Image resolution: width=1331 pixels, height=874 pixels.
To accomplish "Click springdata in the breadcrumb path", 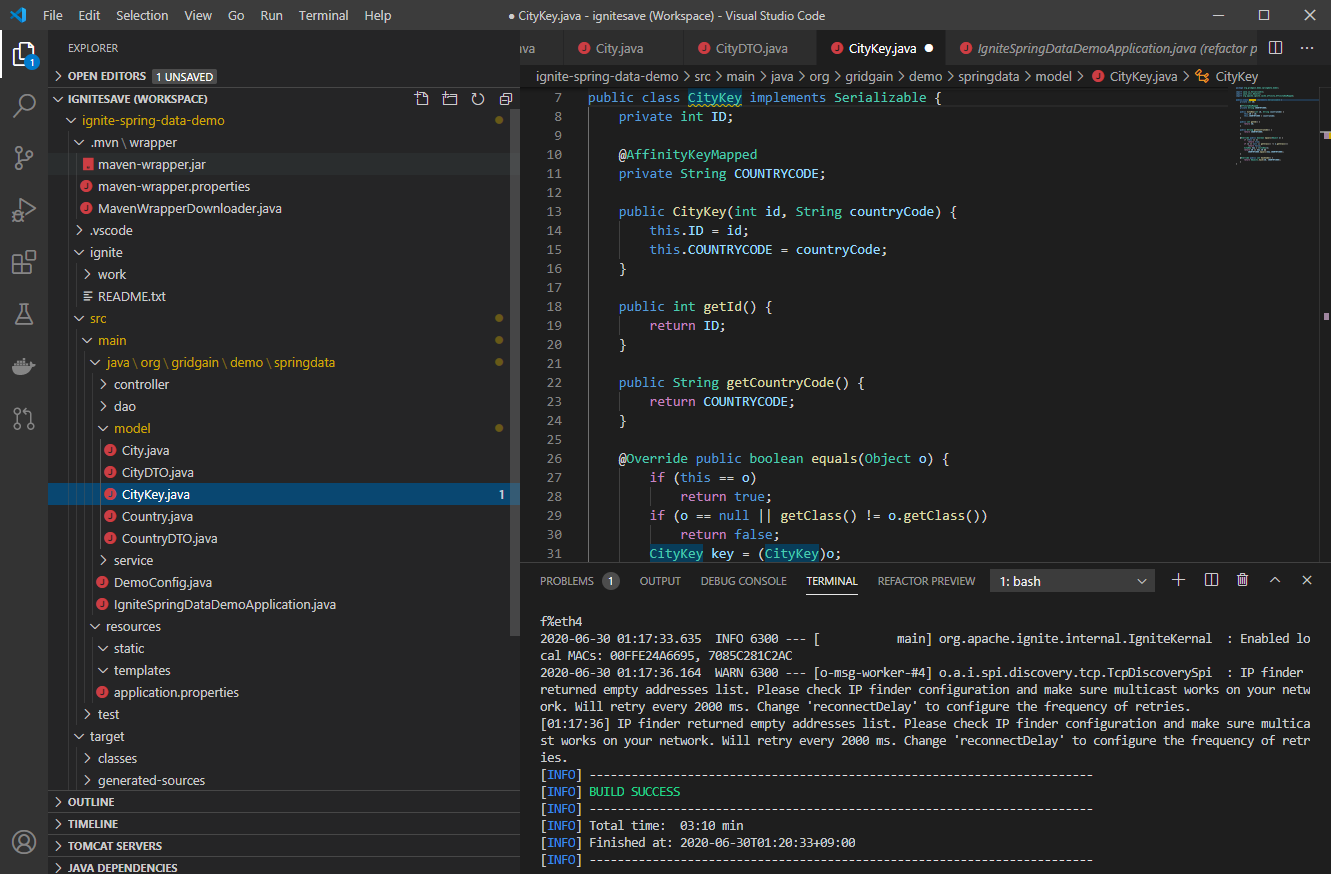I will (989, 76).
